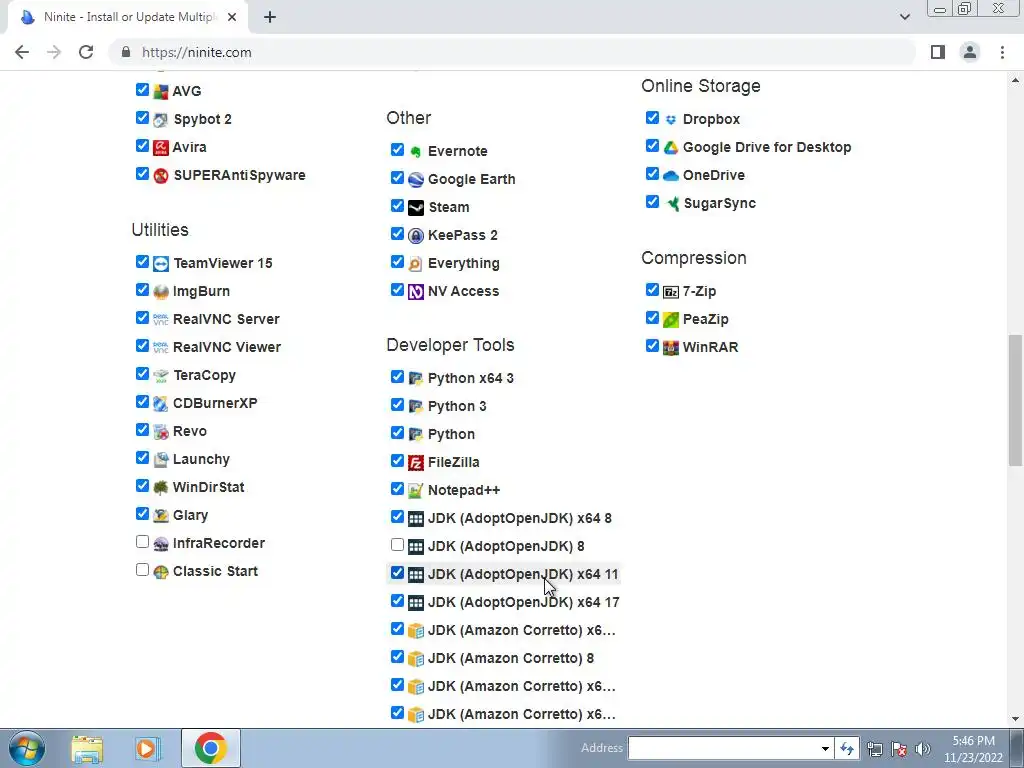Click the site lock icon in address bar
Image resolution: width=1024 pixels, height=768 pixels.
(x=127, y=52)
